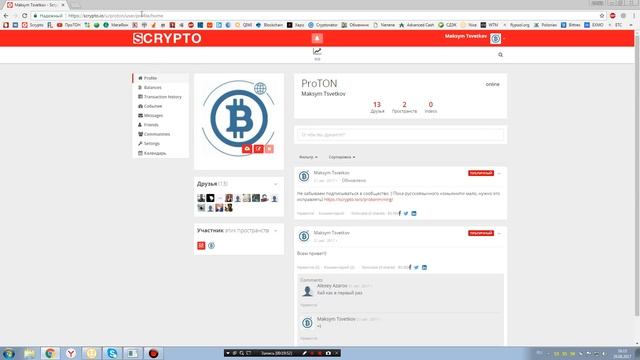
Task: Click the search magnifier icon
Action: pyautogui.click(x=500, y=55)
